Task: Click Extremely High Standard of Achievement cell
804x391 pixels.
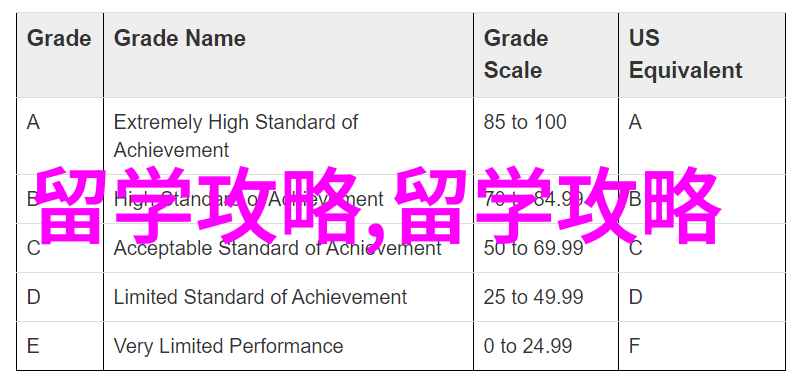Action: 288,136
